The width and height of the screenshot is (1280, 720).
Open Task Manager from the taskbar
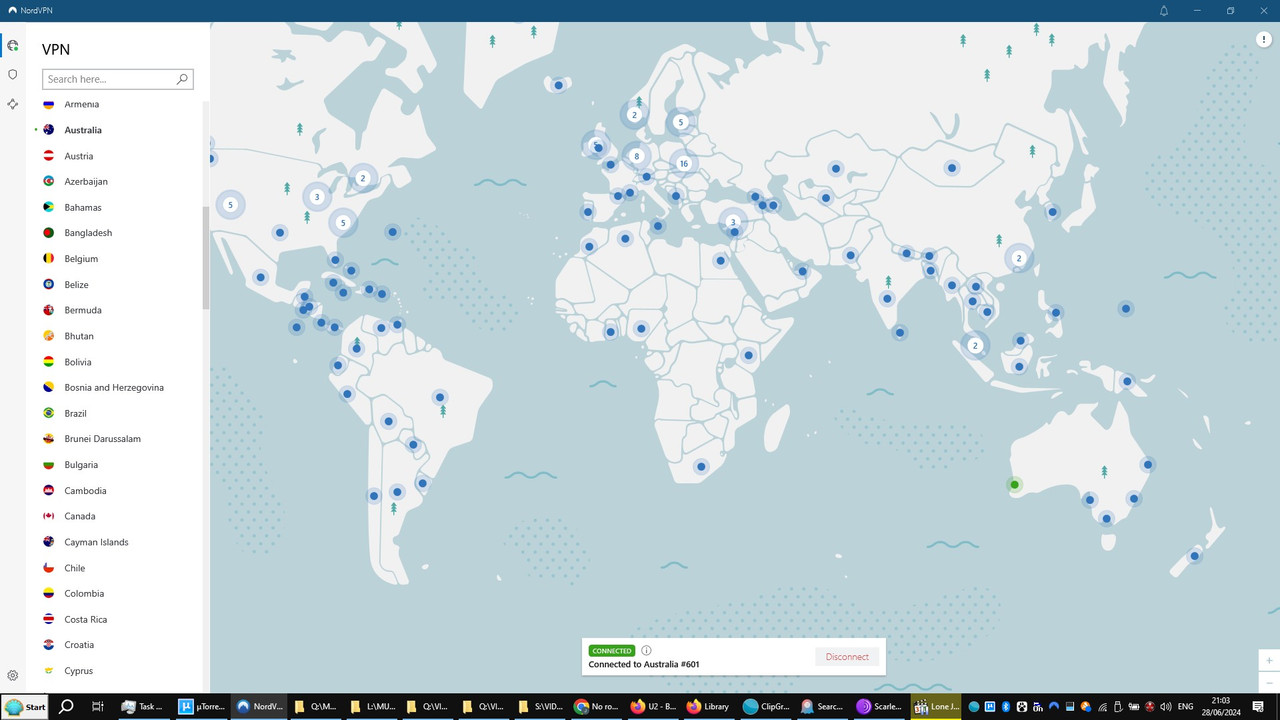coord(143,706)
